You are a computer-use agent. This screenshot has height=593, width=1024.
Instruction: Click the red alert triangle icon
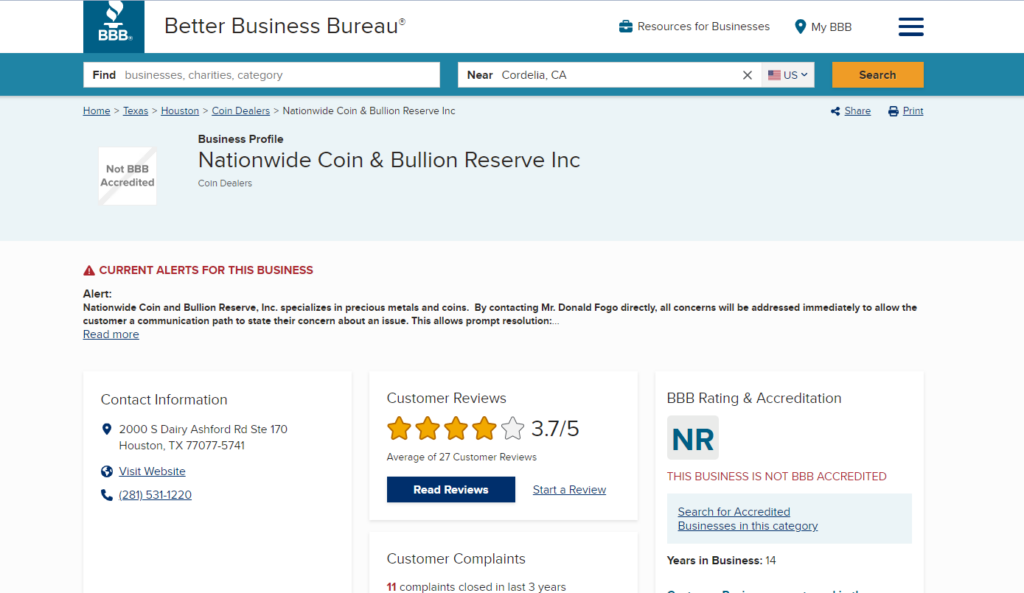[x=89, y=270]
